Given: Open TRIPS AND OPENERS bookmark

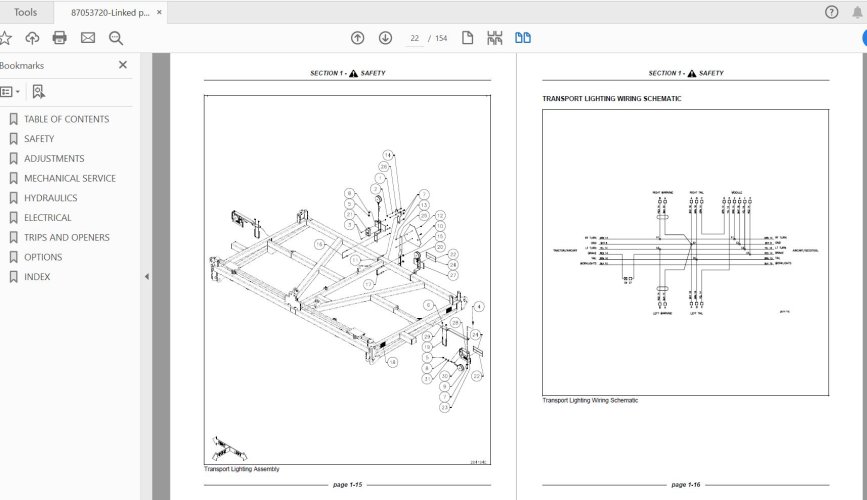Looking at the screenshot, I should [66, 237].
